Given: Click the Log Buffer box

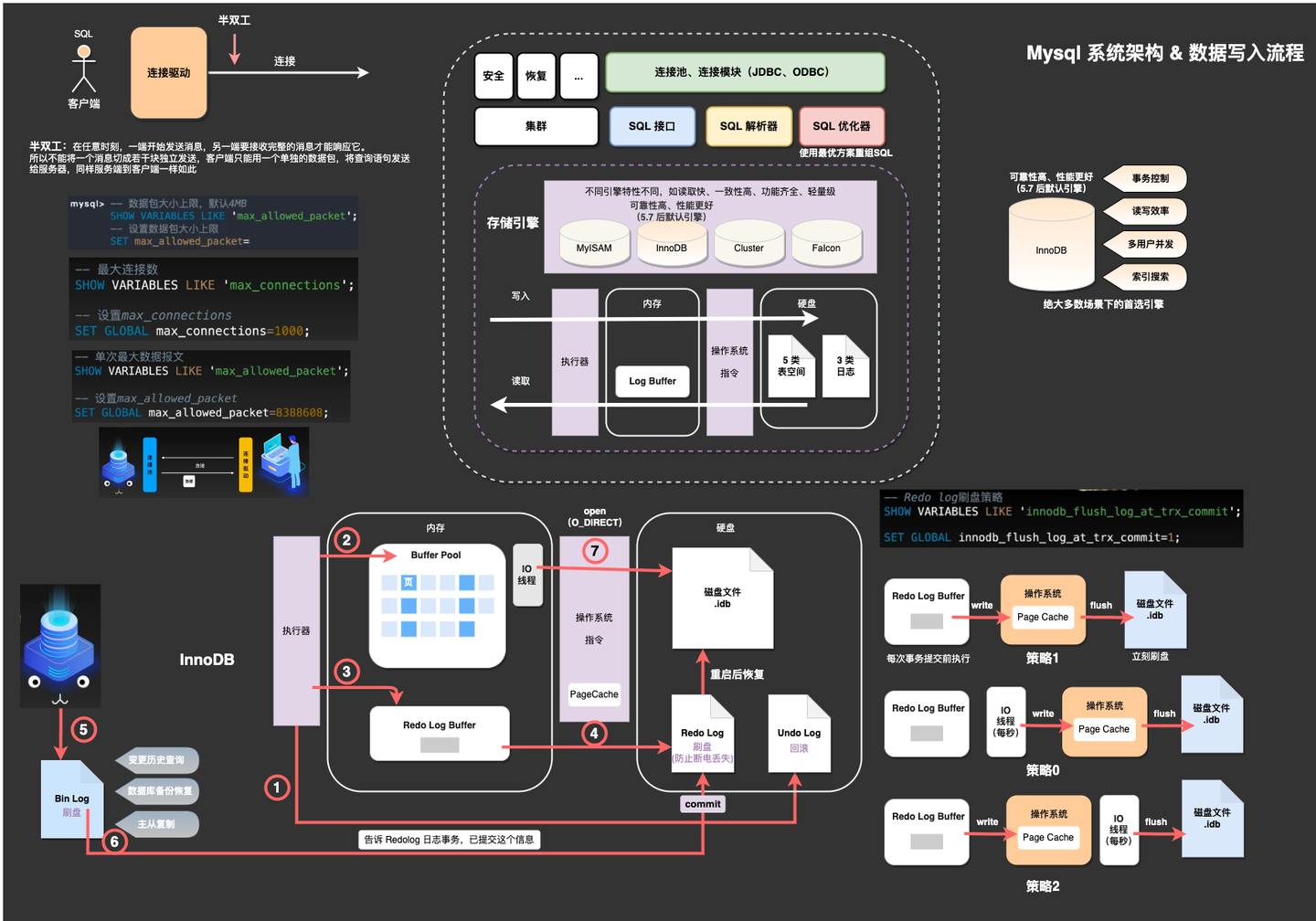Looking at the screenshot, I should (652, 381).
